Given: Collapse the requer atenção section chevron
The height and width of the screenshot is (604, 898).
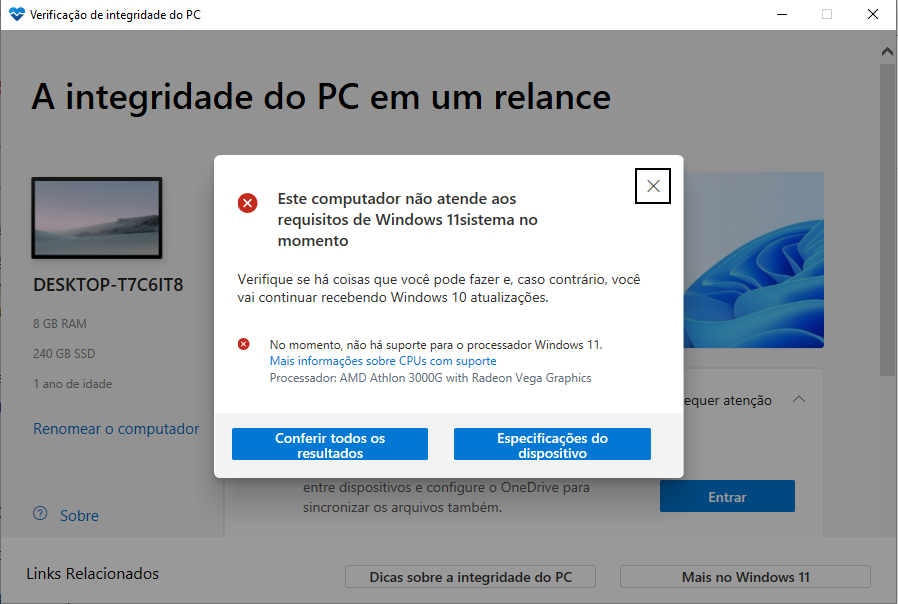Looking at the screenshot, I should (x=799, y=400).
